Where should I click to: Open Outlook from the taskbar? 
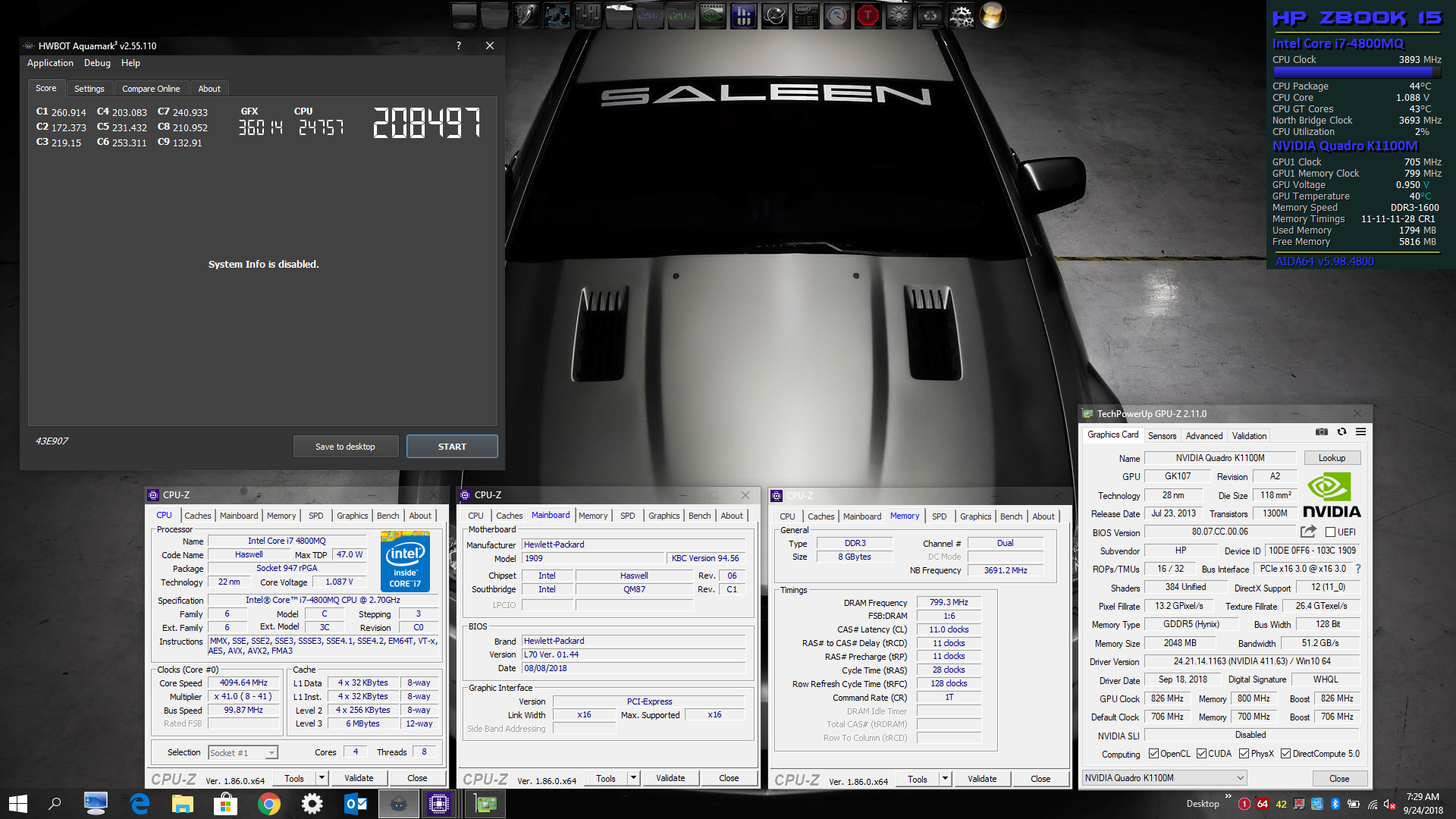[355, 804]
